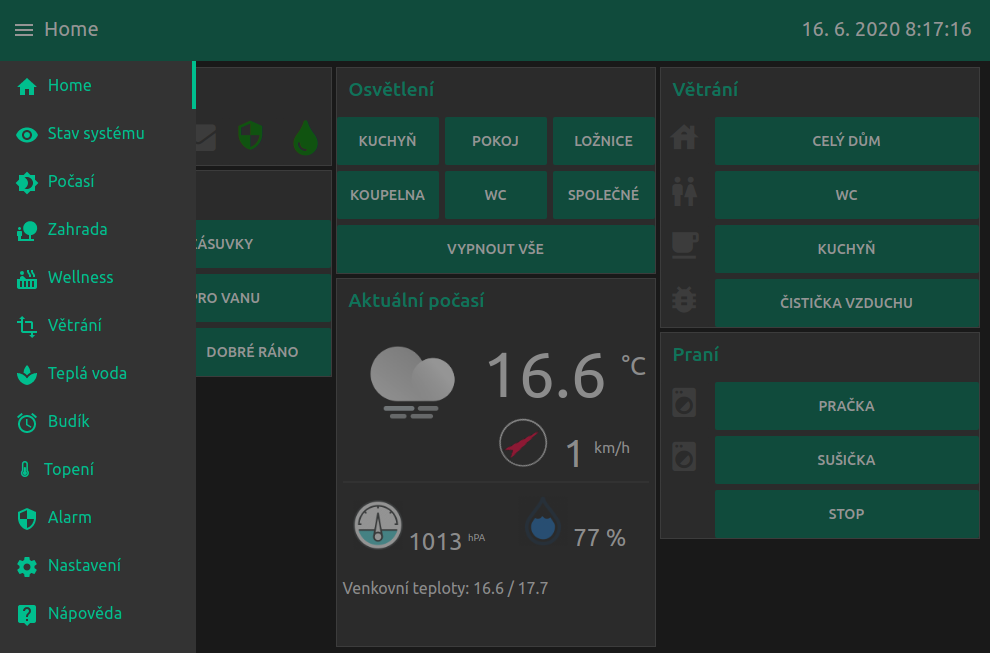The height and width of the screenshot is (653, 990).
Task: Click the green water drop icon
Action: point(305,138)
